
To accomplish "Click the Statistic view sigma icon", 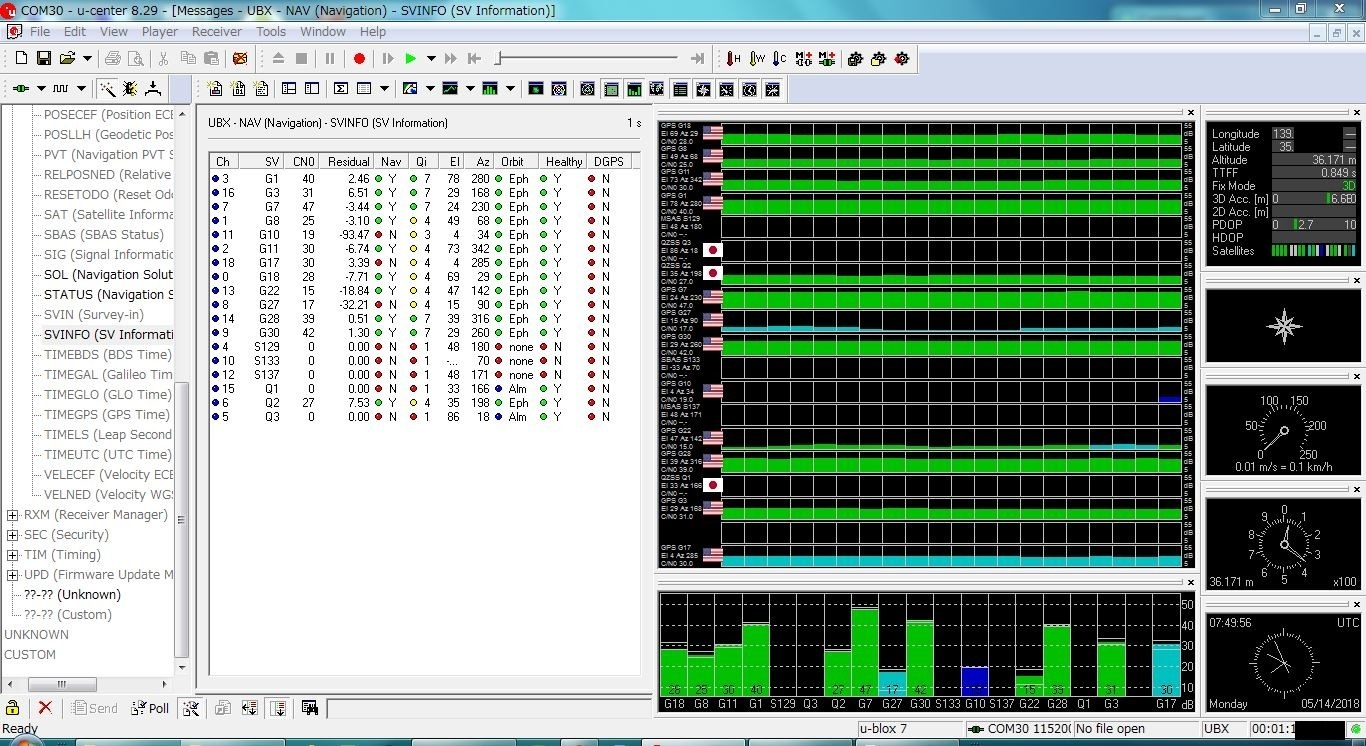I will 341,89.
